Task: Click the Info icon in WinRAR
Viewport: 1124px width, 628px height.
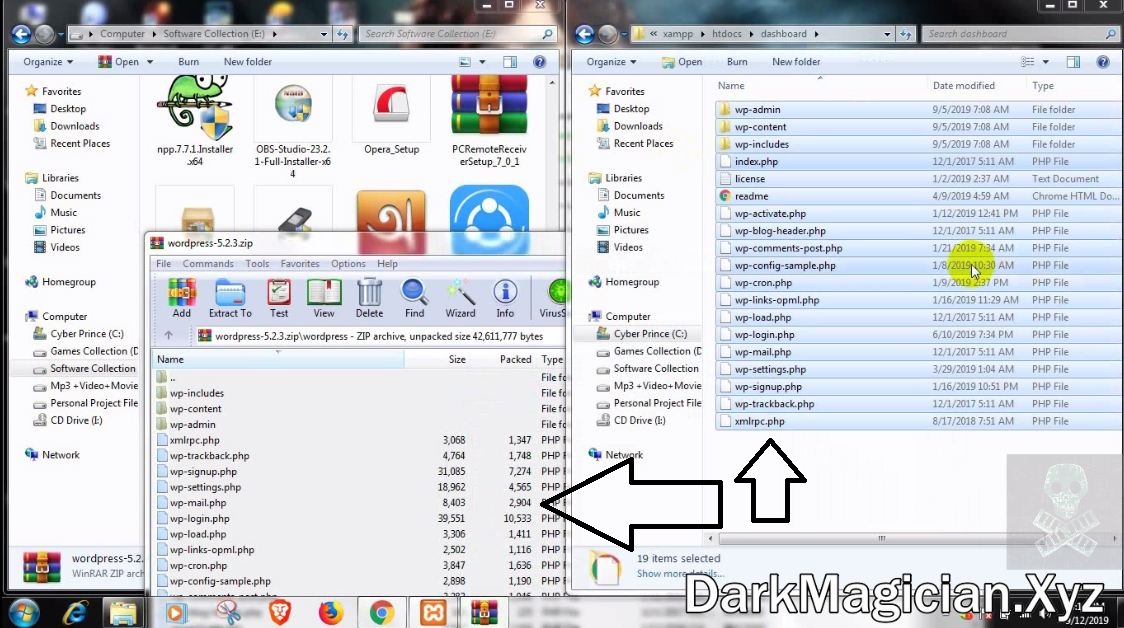Action: pyautogui.click(x=505, y=298)
